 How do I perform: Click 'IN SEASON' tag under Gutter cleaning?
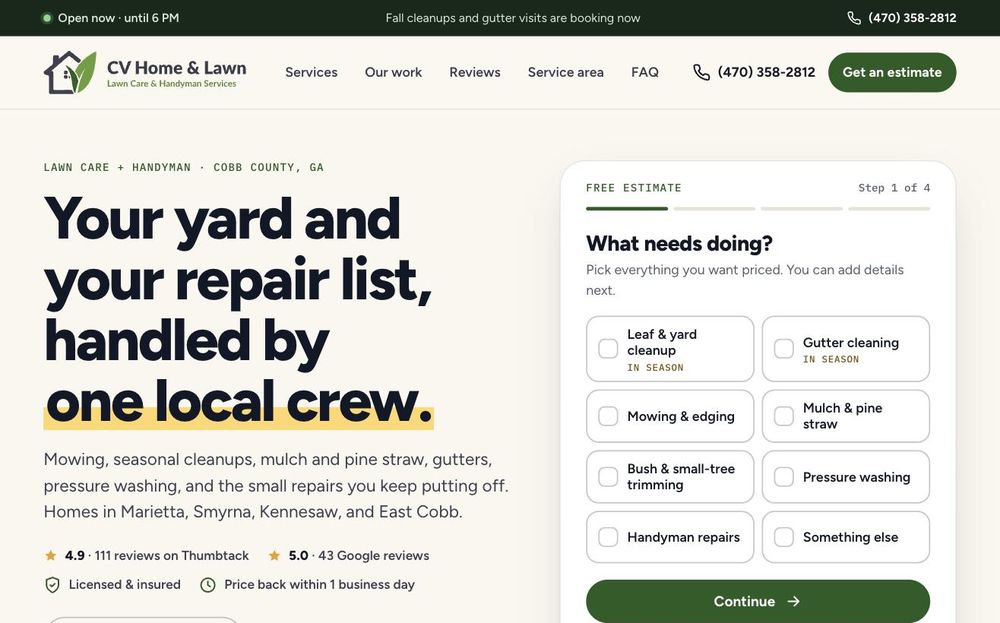click(x=831, y=360)
